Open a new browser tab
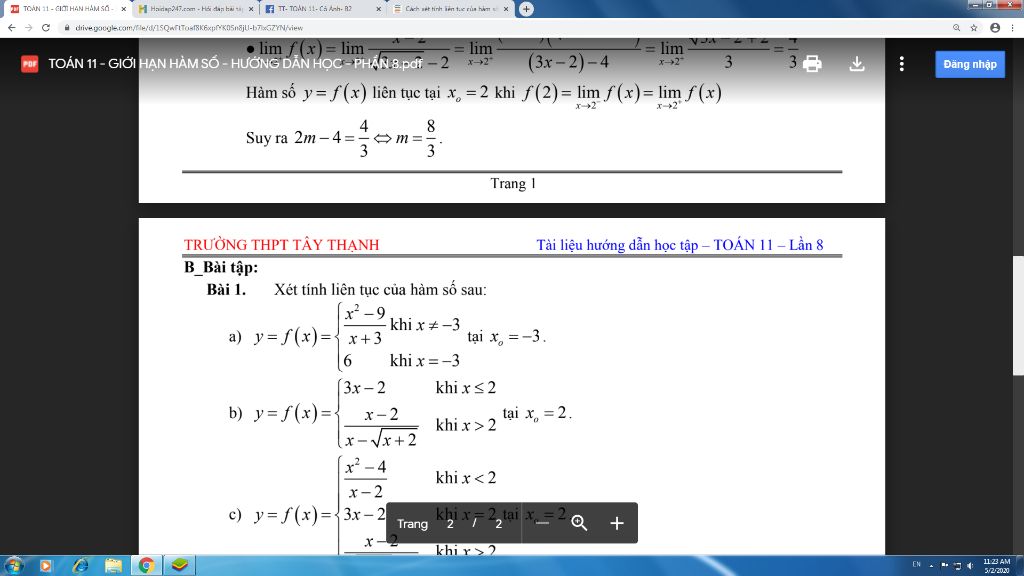Screen dimensions: 1024x576 [x=526, y=9]
